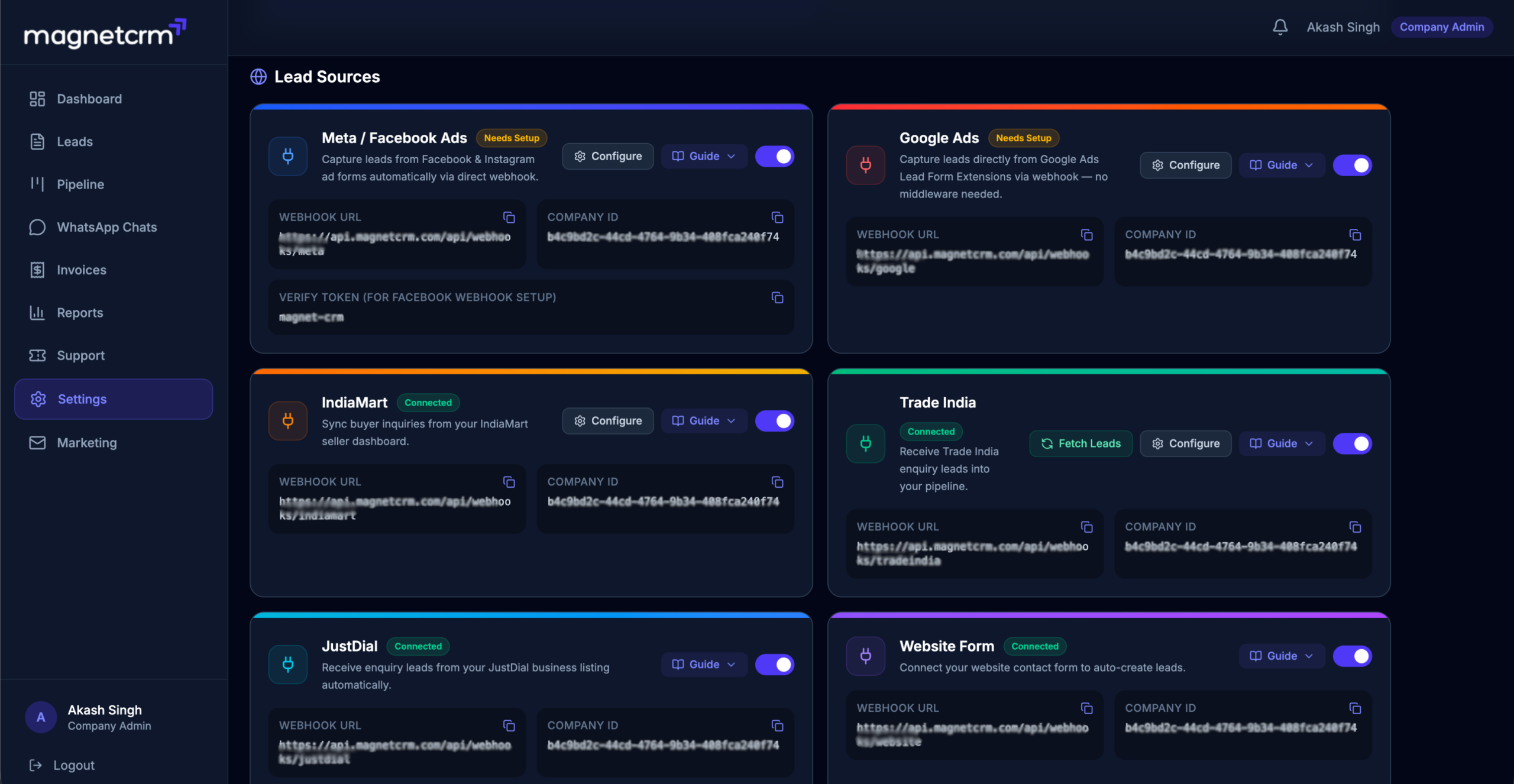Open Pipeline in sidebar
The height and width of the screenshot is (784, 1514).
pos(114,184)
